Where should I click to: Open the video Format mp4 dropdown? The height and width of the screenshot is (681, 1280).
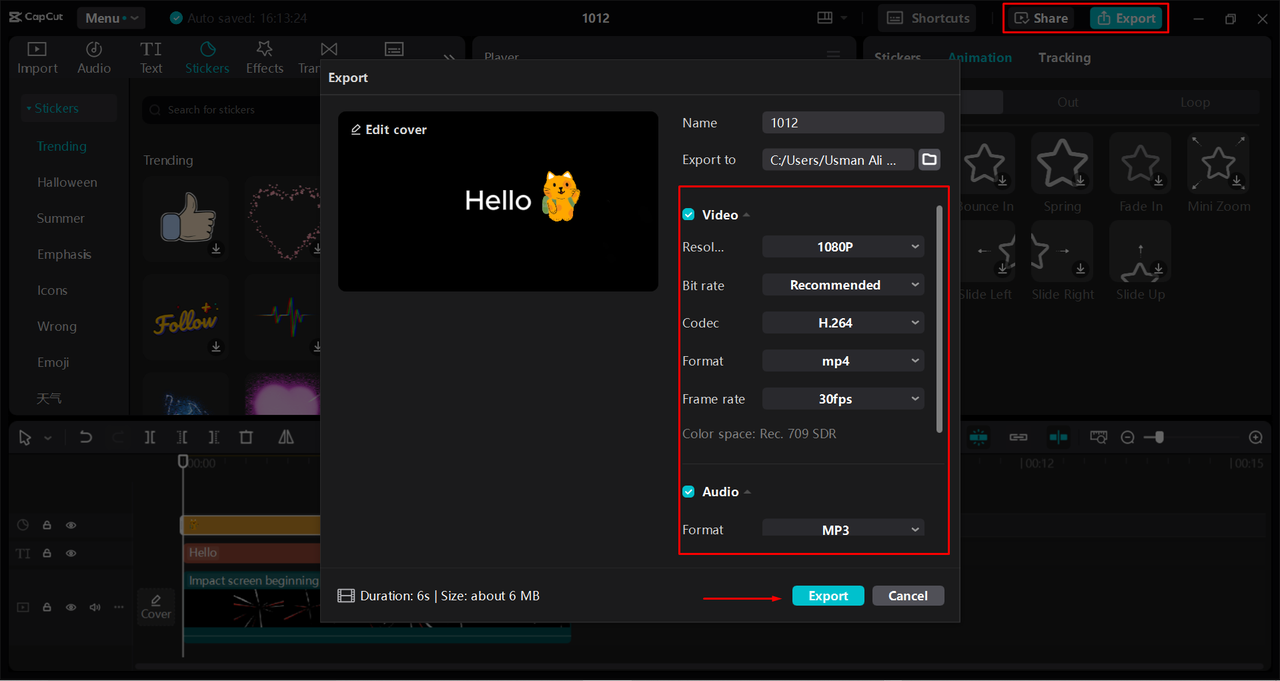[x=843, y=361]
